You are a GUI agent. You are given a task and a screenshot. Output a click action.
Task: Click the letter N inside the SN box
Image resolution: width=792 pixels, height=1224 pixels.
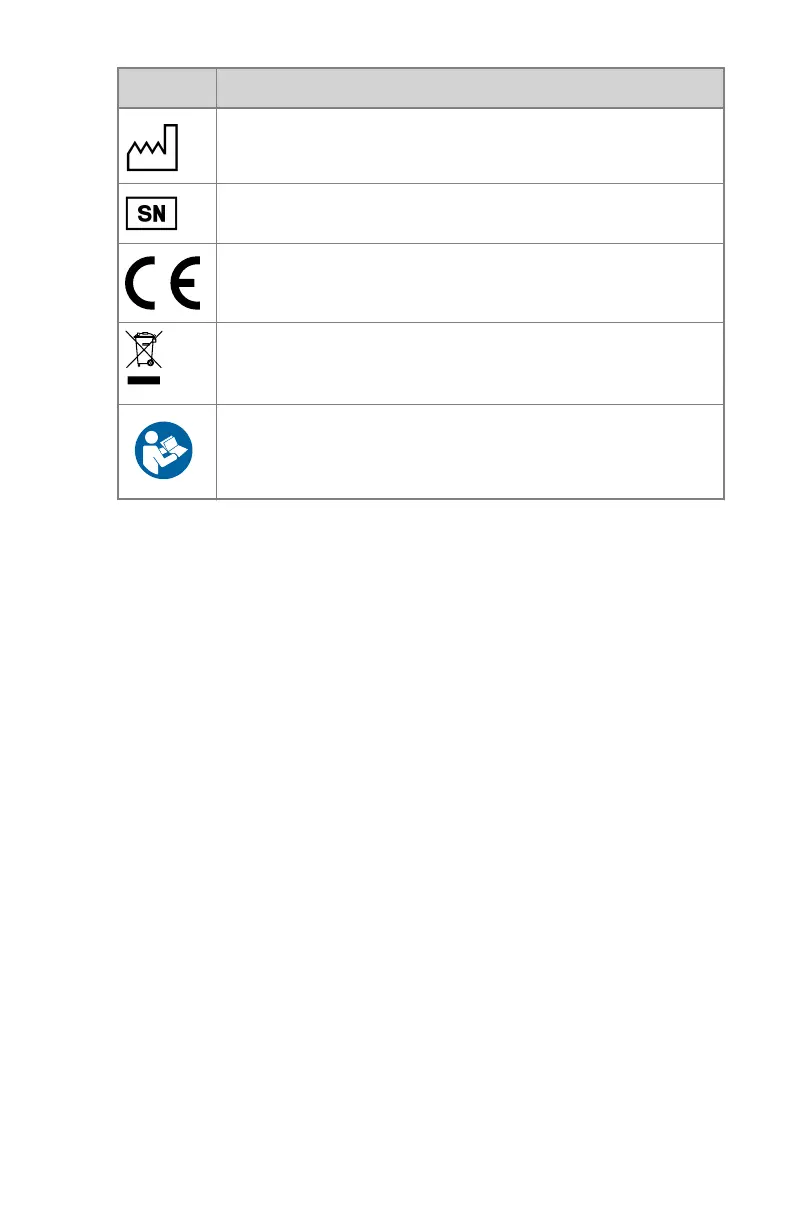160,213
